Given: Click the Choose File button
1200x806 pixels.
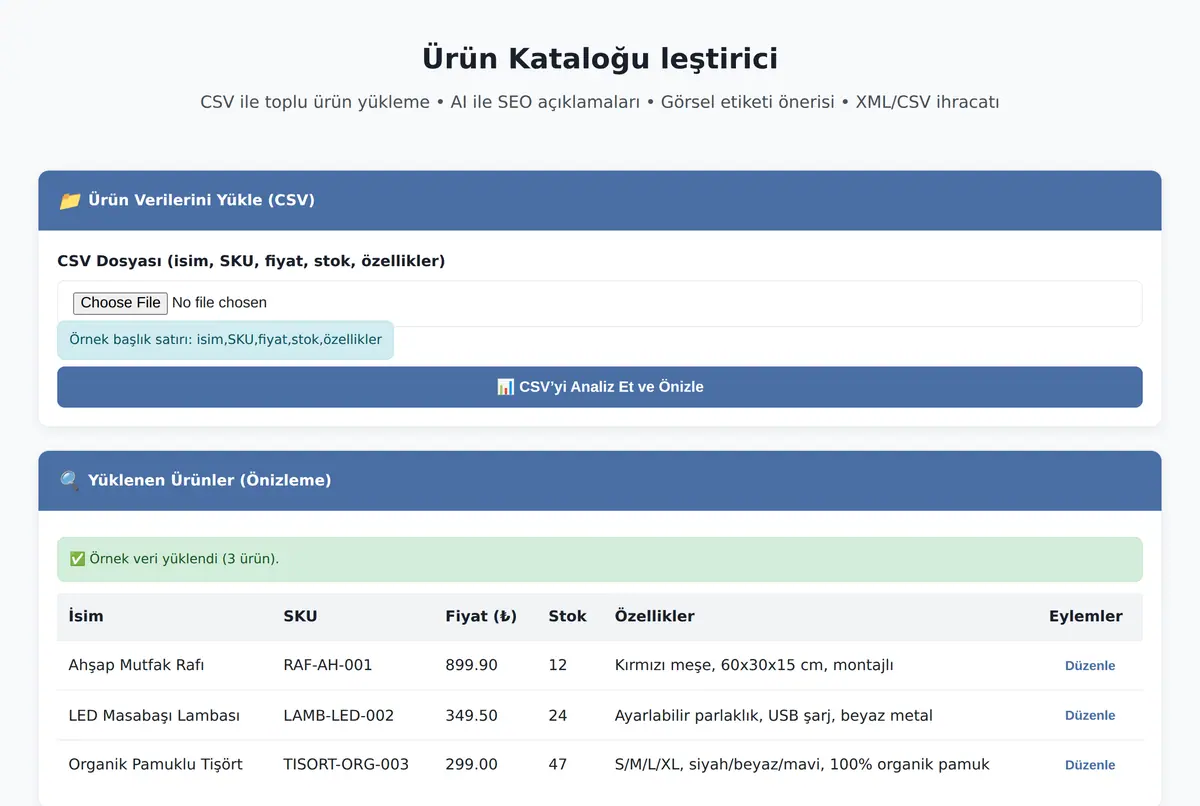Looking at the screenshot, I should pyautogui.click(x=120, y=303).
